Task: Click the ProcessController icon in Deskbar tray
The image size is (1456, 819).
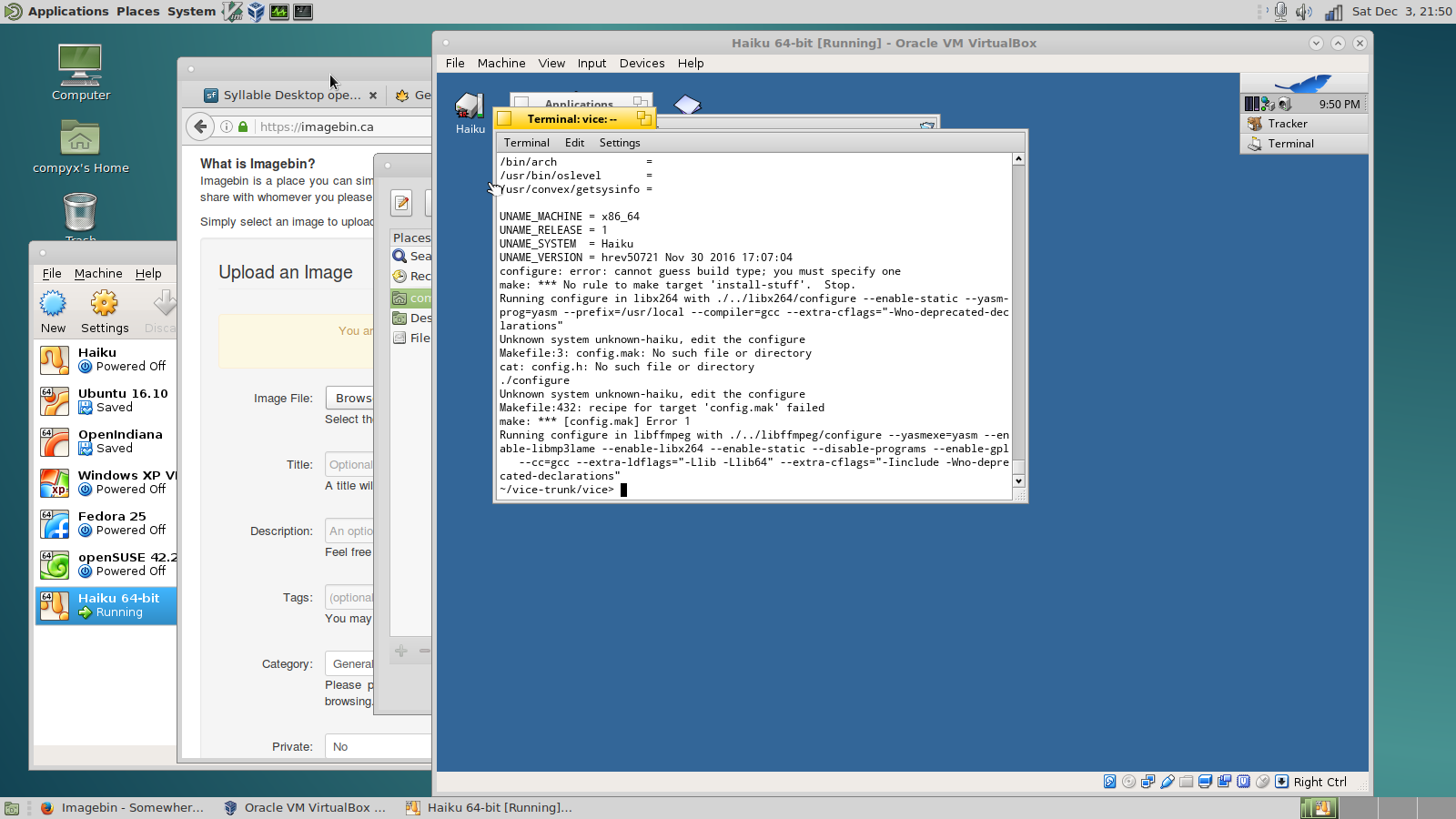Action: tap(1252, 104)
